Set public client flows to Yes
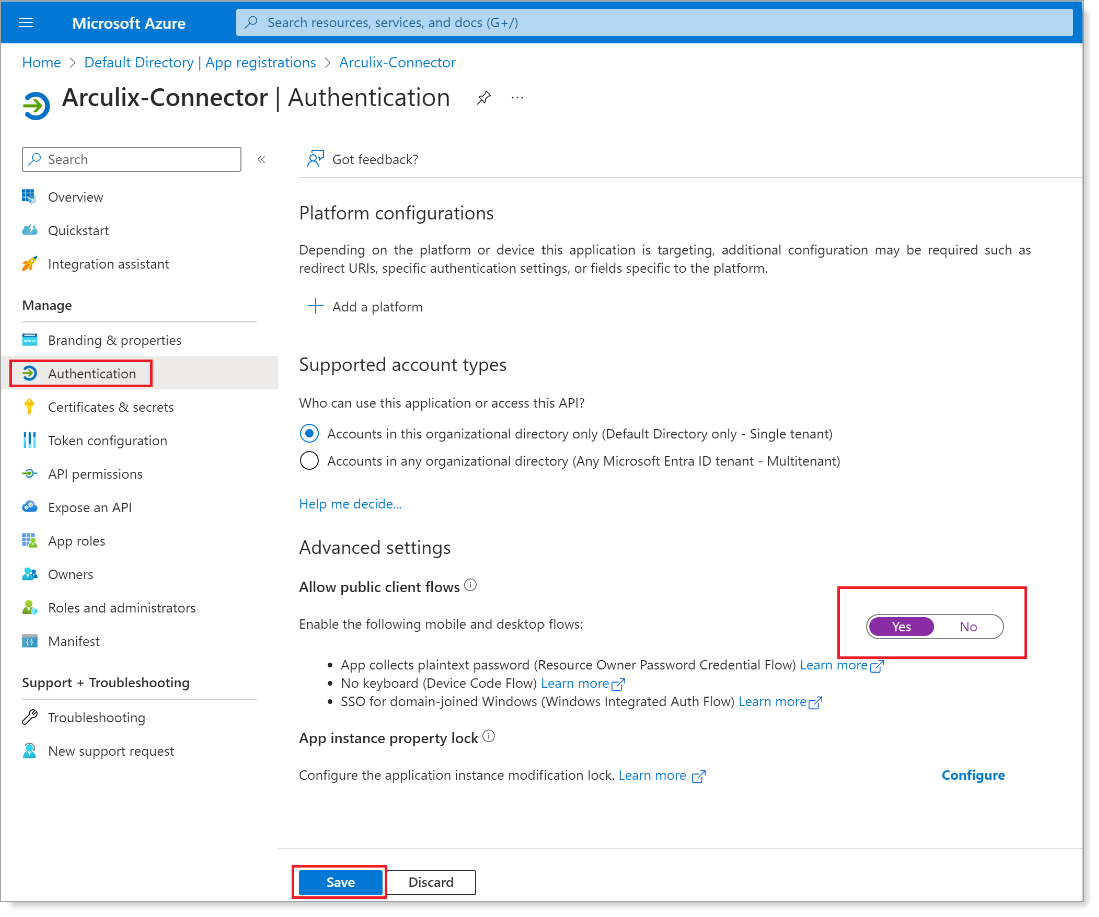The height and width of the screenshot is (917, 1099). pos(901,627)
